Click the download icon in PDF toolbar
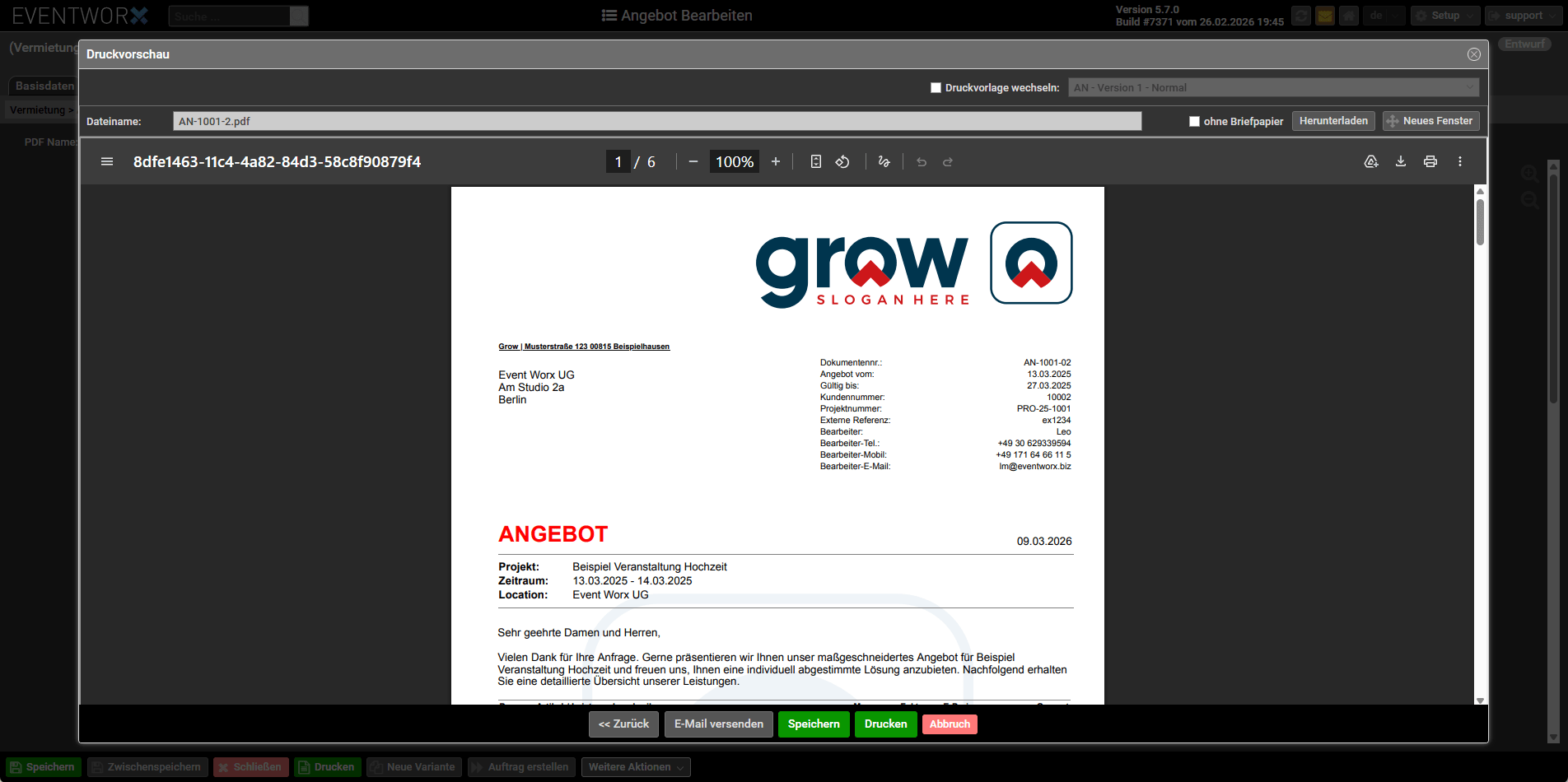This screenshot has height=782, width=1568. 1401,162
